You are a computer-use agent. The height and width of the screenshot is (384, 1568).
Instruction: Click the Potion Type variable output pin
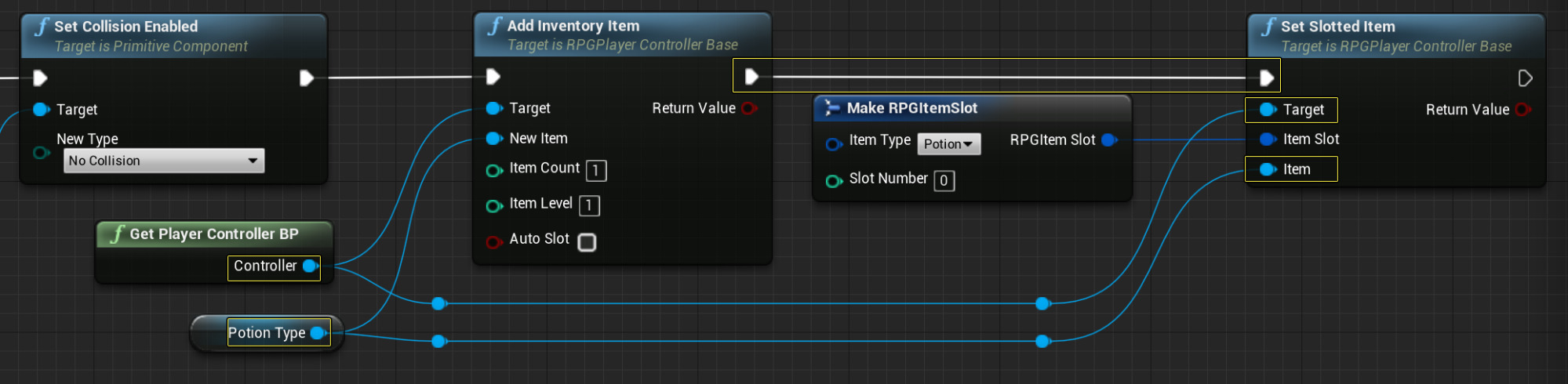(x=318, y=333)
